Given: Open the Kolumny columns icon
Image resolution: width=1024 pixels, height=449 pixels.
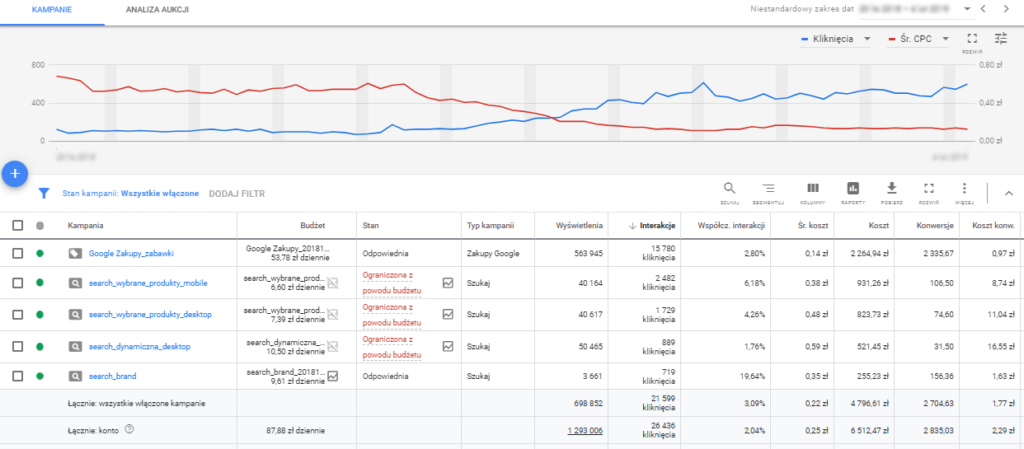Looking at the screenshot, I should coord(813,190).
